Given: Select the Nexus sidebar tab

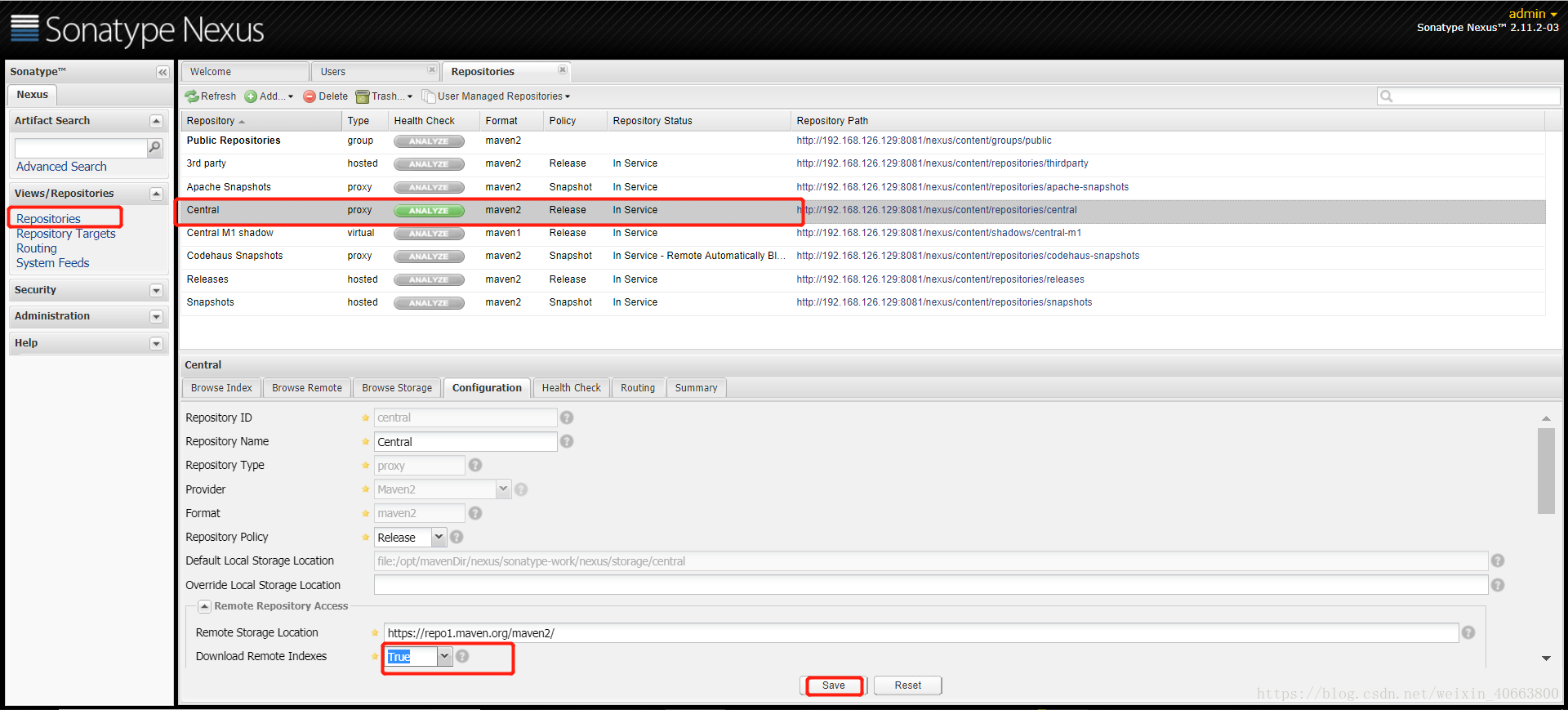Looking at the screenshot, I should coord(33,95).
